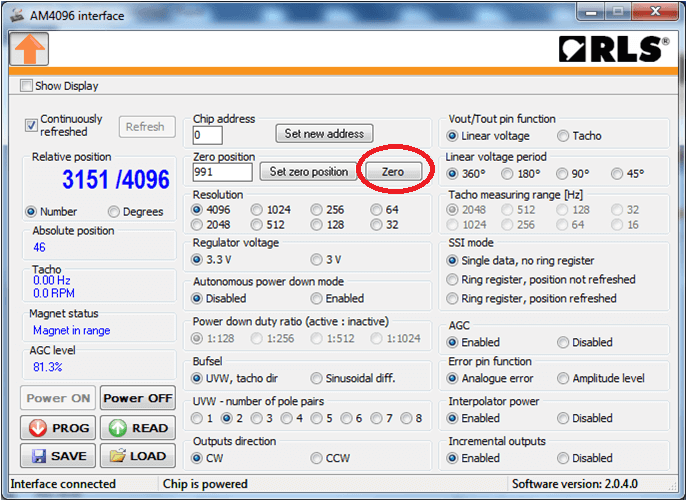Click the Zero position input field

(223, 172)
